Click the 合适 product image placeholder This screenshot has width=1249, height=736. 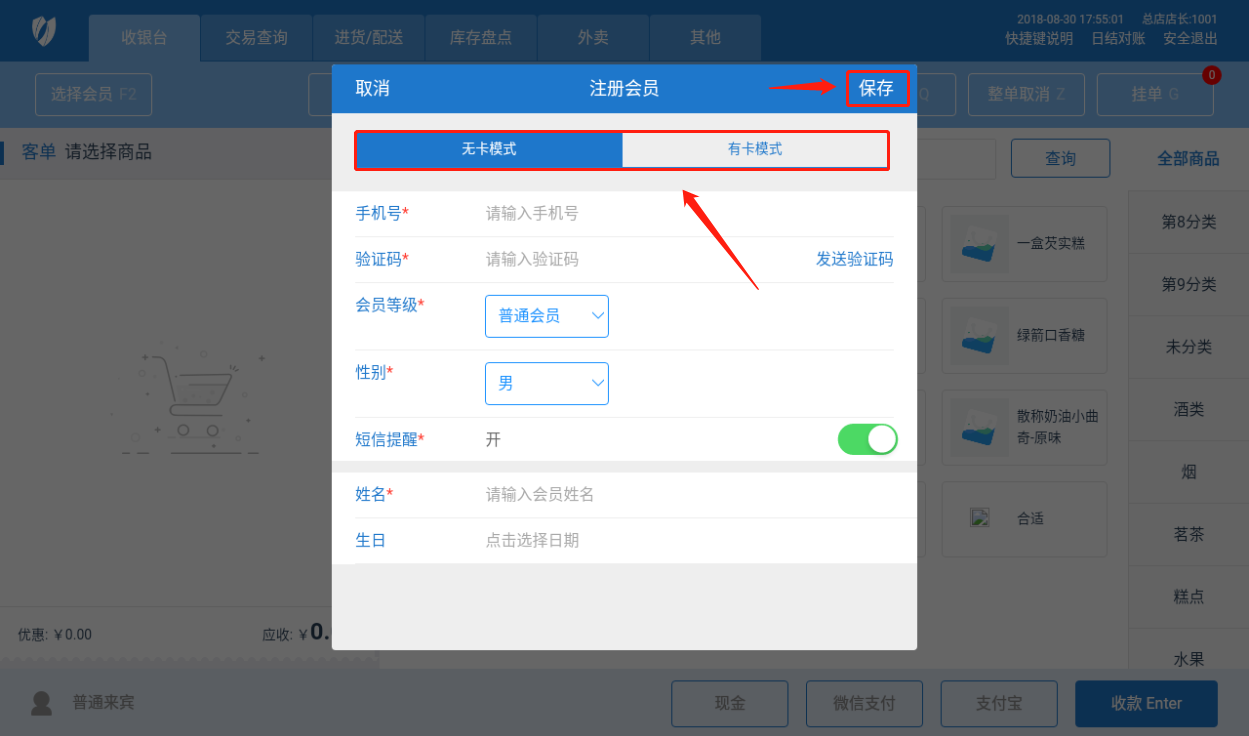(x=980, y=518)
